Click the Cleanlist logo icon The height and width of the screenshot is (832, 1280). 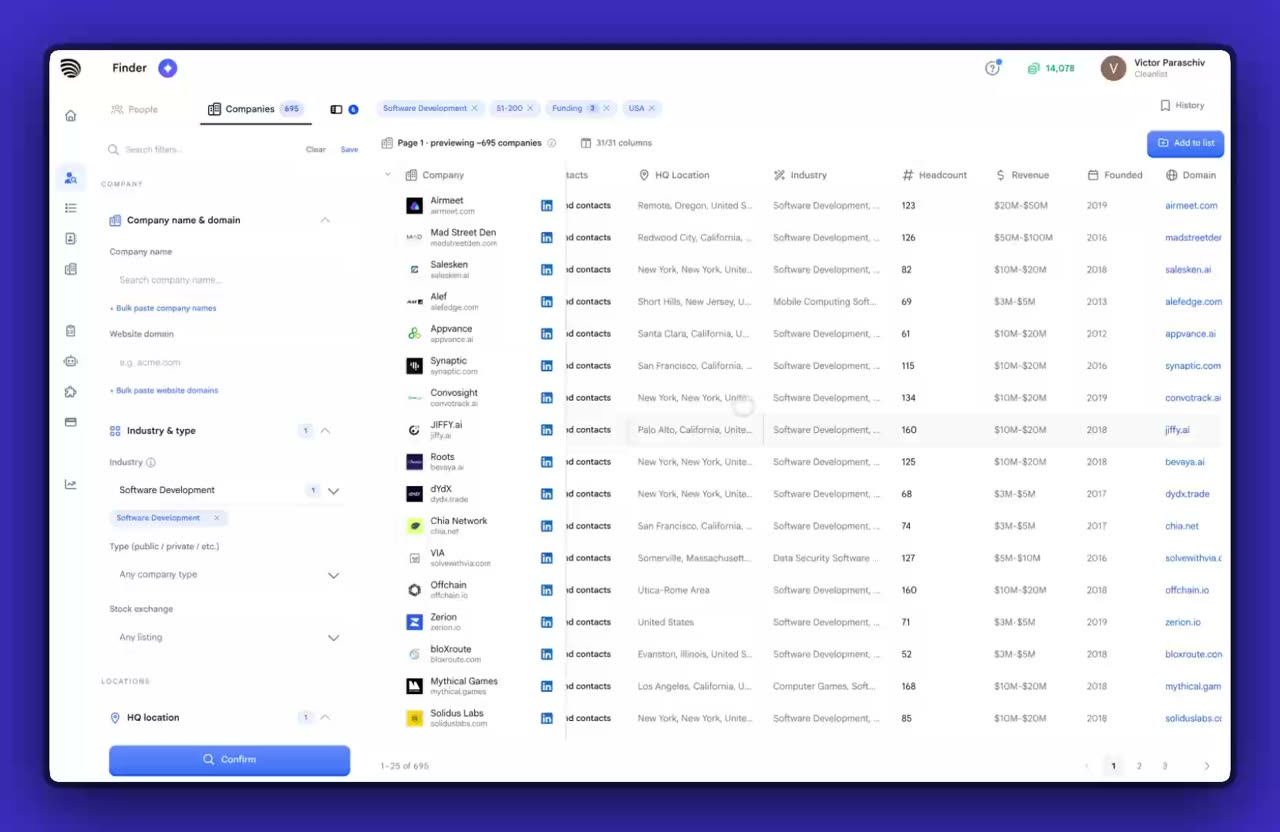coord(70,68)
